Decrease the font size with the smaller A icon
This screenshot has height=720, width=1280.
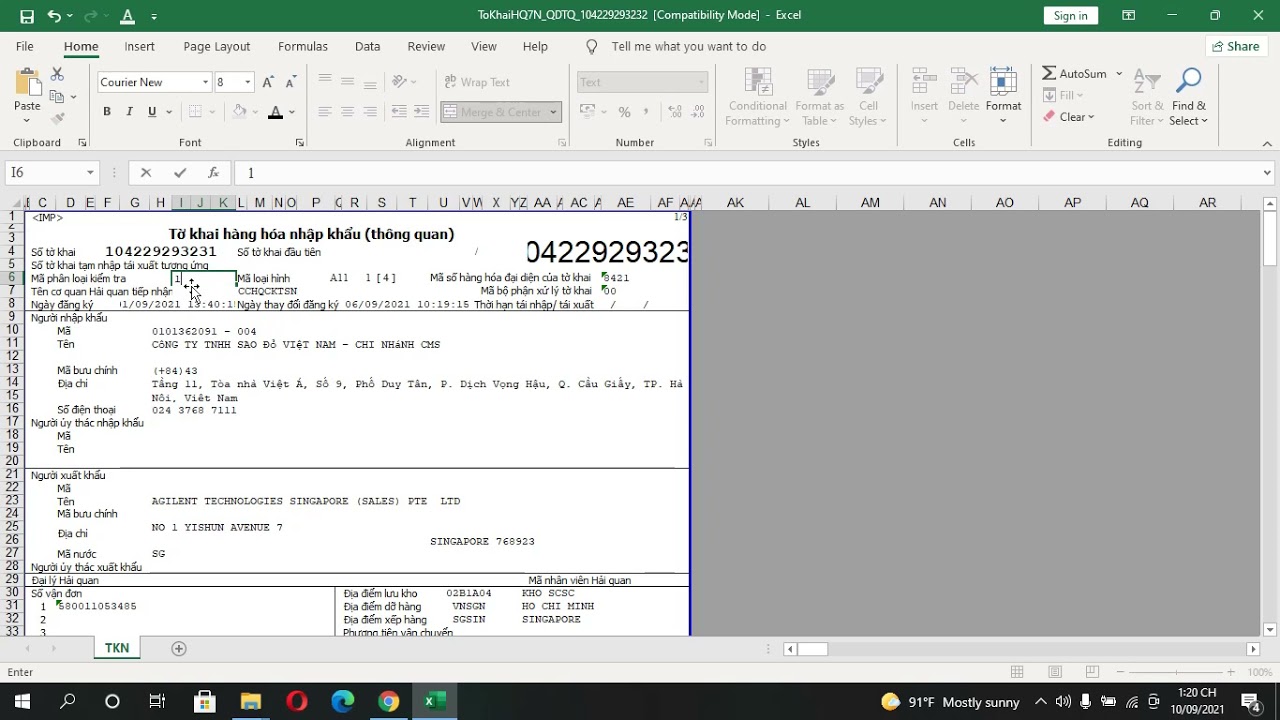click(290, 82)
